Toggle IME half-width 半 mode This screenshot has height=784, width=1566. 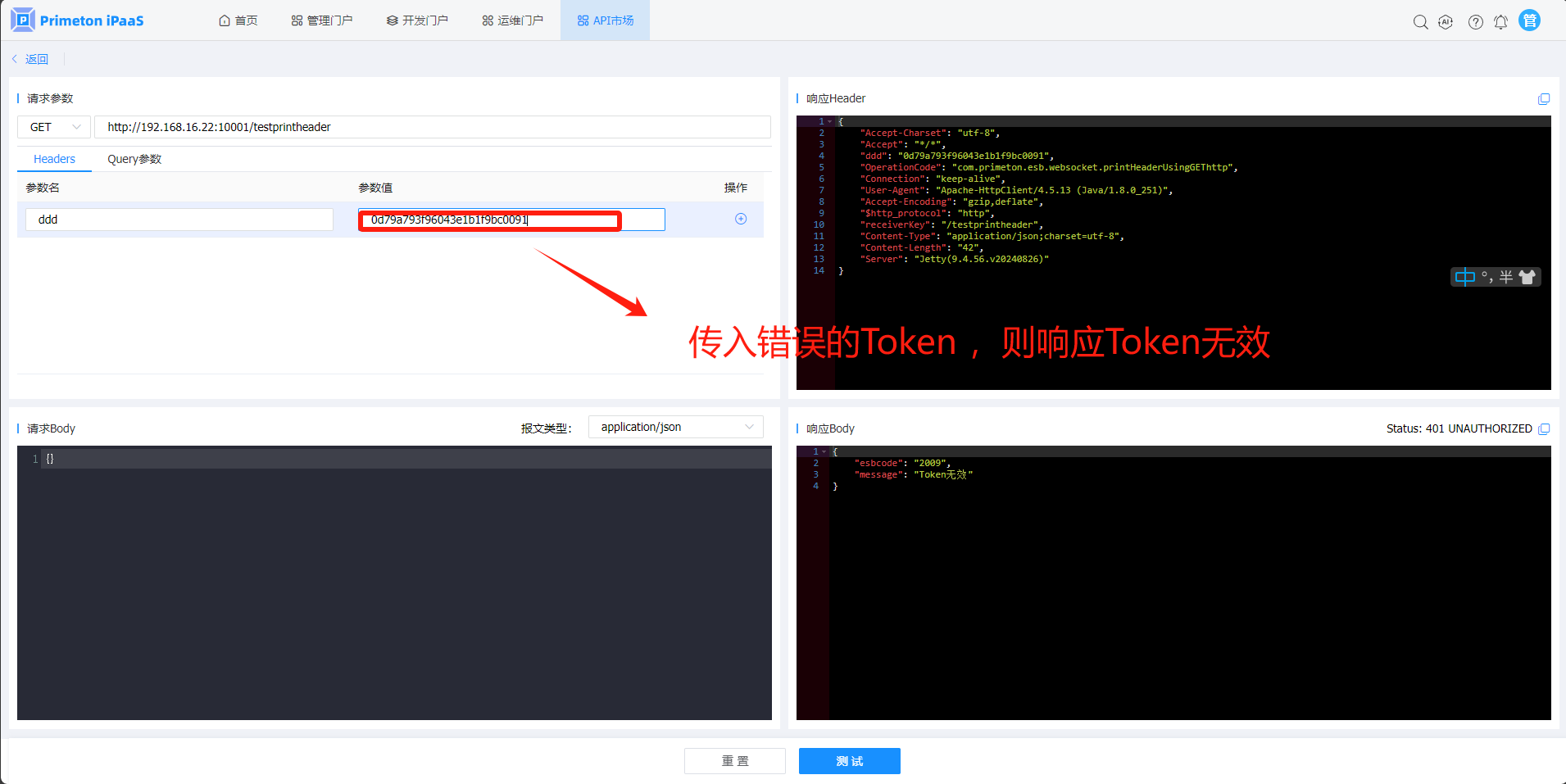pyautogui.click(x=1506, y=277)
